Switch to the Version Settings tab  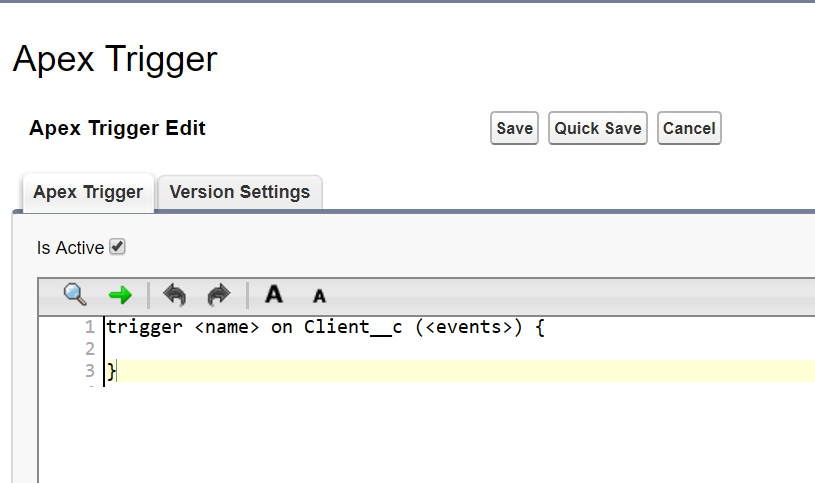coord(240,192)
